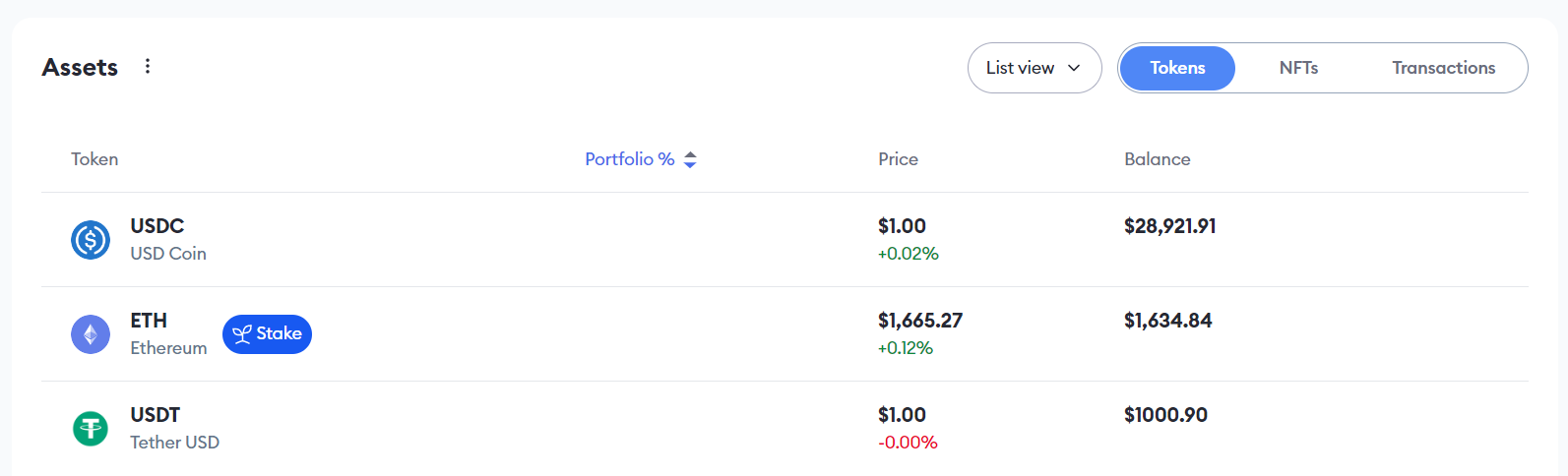Open the Transactions tab
Viewport: 1568px width, 476px height.
point(1443,68)
